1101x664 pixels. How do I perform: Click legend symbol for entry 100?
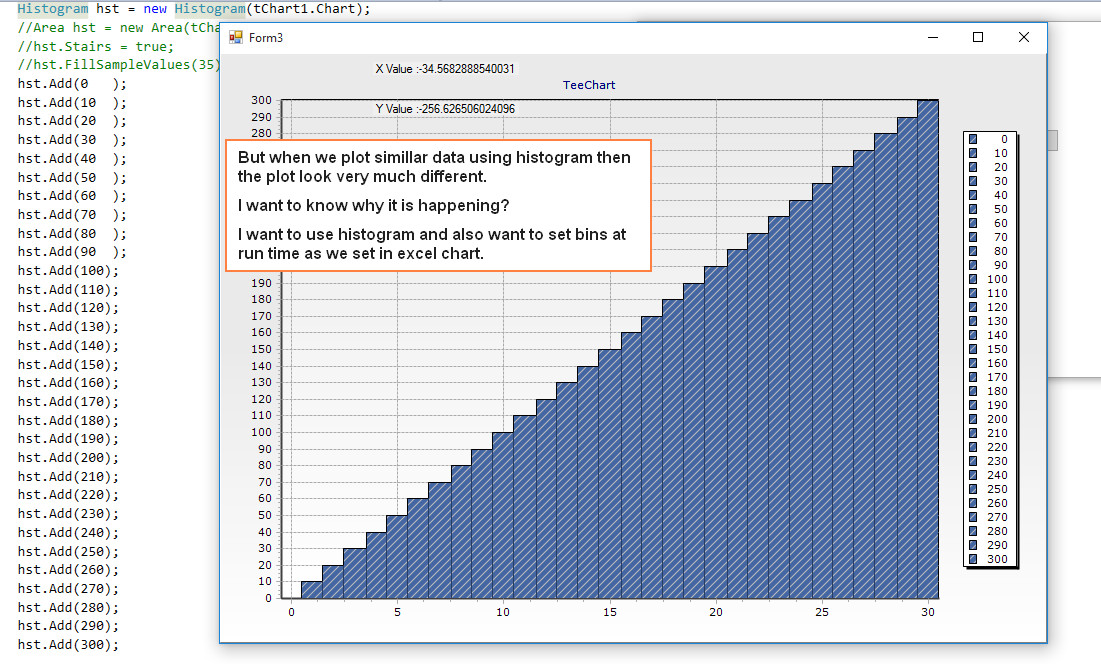click(x=973, y=279)
